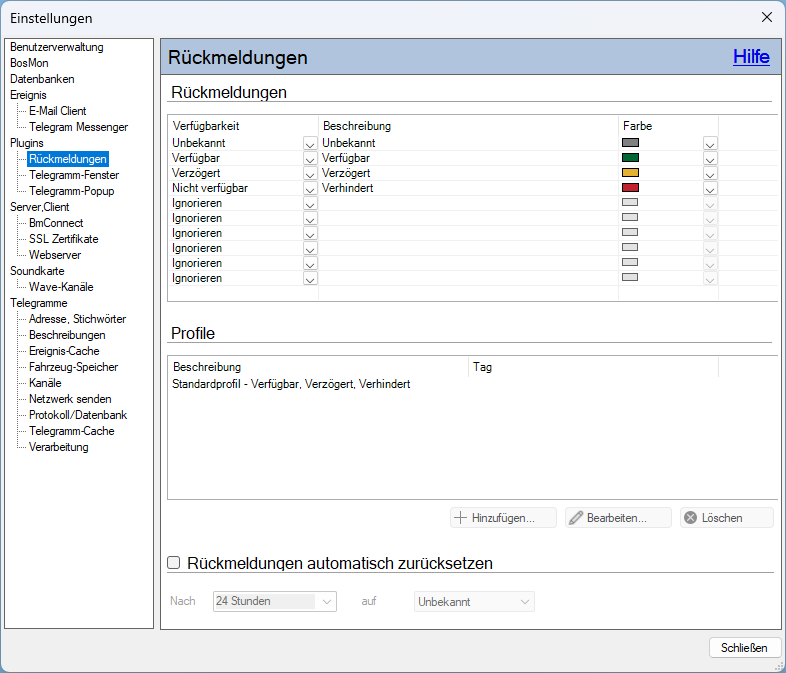The height and width of the screenshot is (673, 786).
Task: Open SSL Zertifikate settings
Action: pos(63,239)
